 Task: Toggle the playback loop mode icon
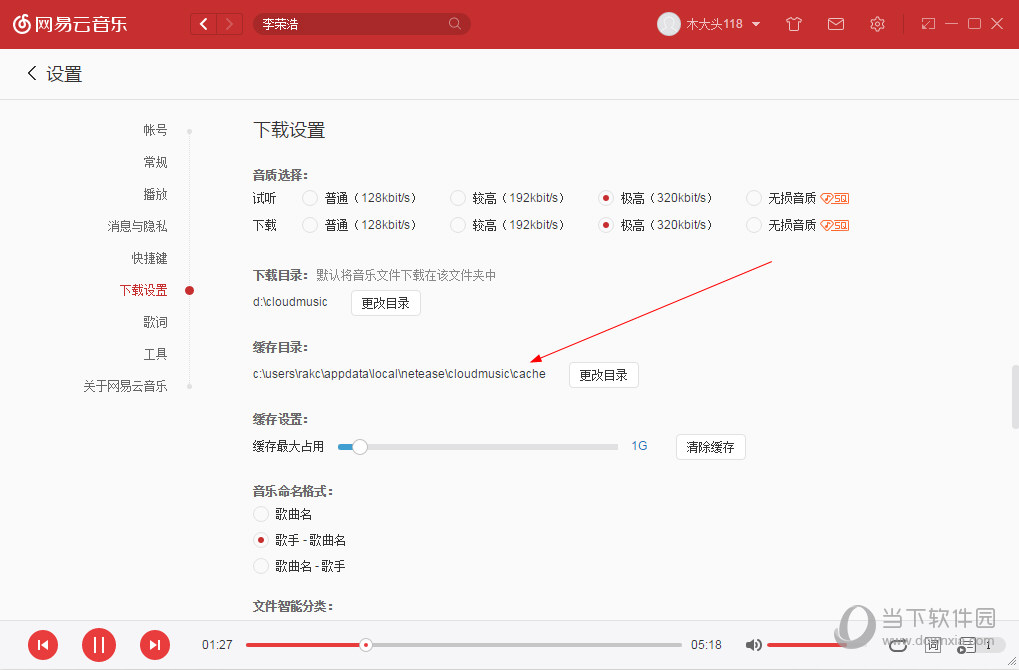898,645
